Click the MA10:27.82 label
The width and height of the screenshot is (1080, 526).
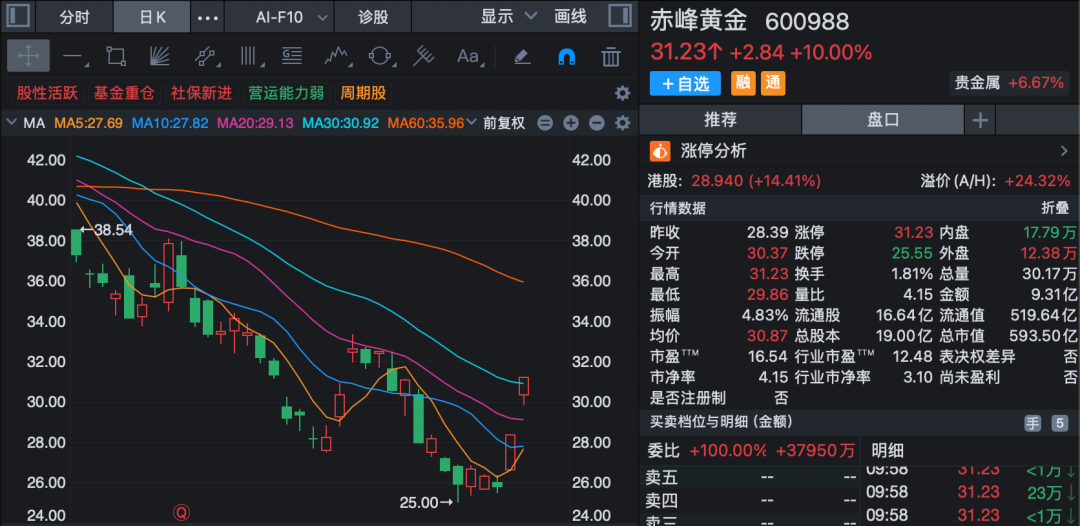pos(170,123)
